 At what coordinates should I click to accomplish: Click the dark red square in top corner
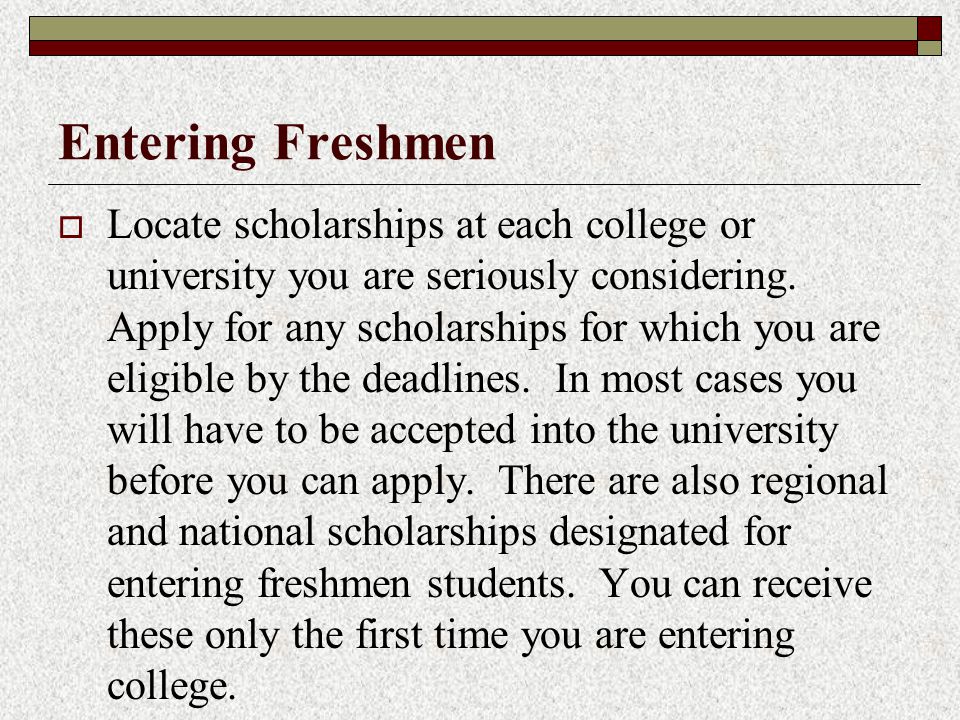[929, 28]
